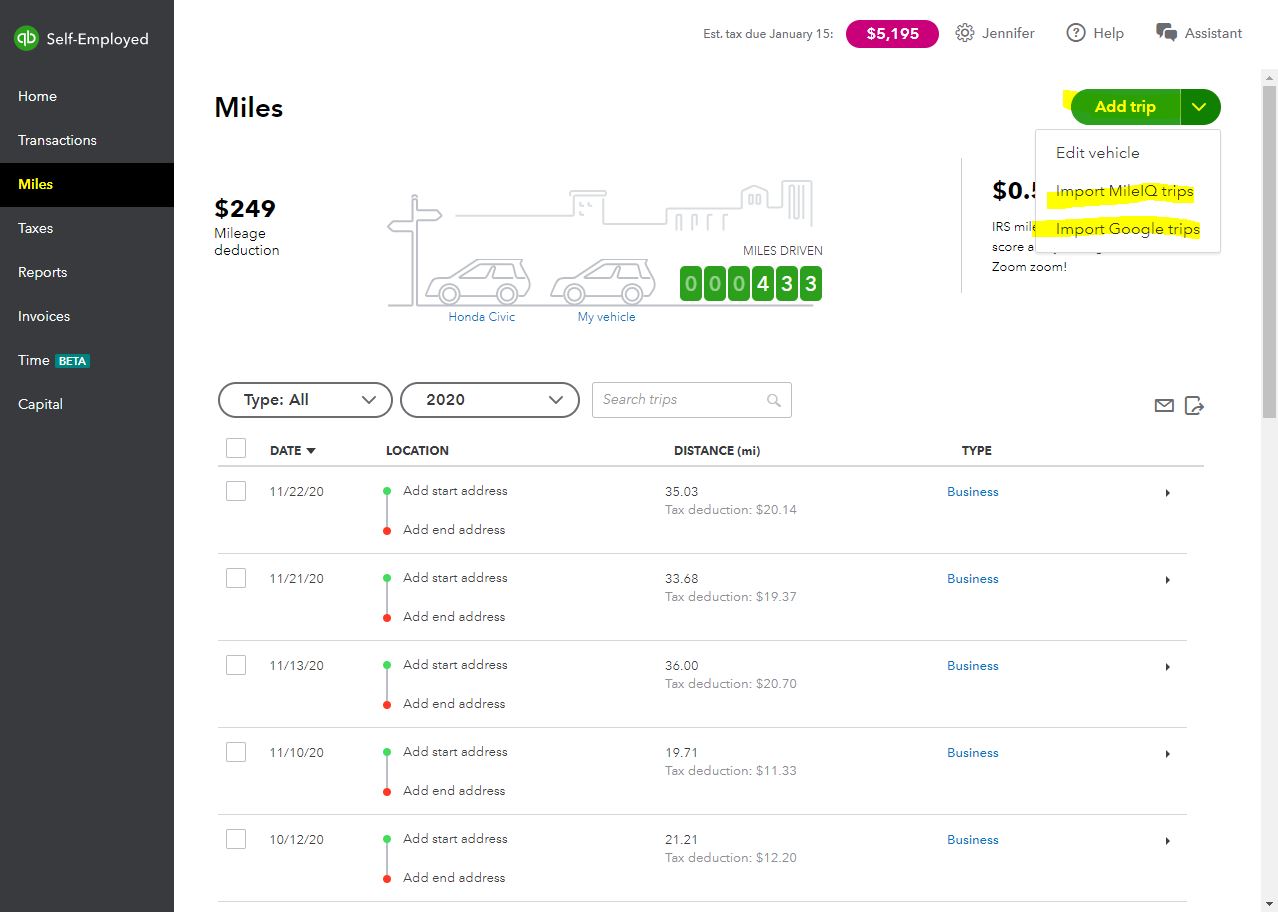1278x912 pixels.
Task: Add start address for 11/22/20 trip
Action: click(x=455, y=491)
